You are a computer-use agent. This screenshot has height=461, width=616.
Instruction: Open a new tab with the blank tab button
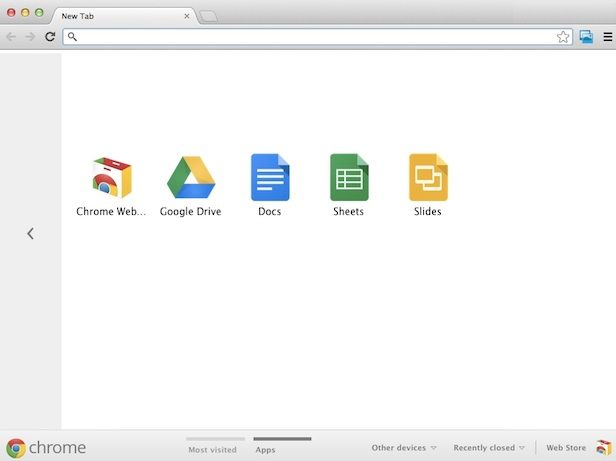click(x=208, y=17)
